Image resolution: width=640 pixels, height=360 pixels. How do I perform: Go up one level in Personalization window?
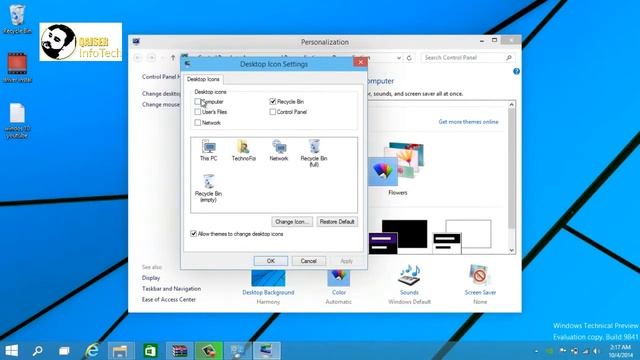point(173,58)
